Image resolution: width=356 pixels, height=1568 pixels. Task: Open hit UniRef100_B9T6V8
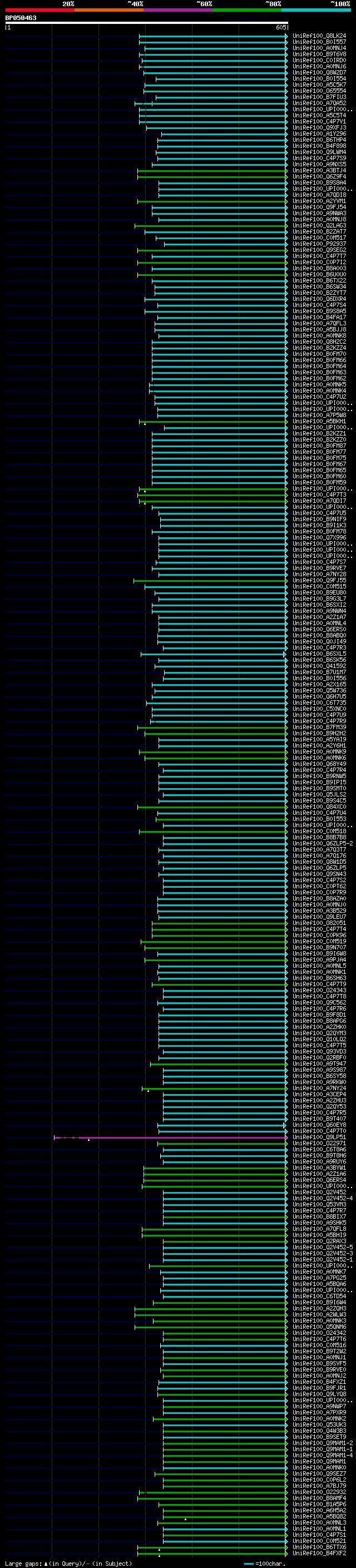click(x=319, y=54)
